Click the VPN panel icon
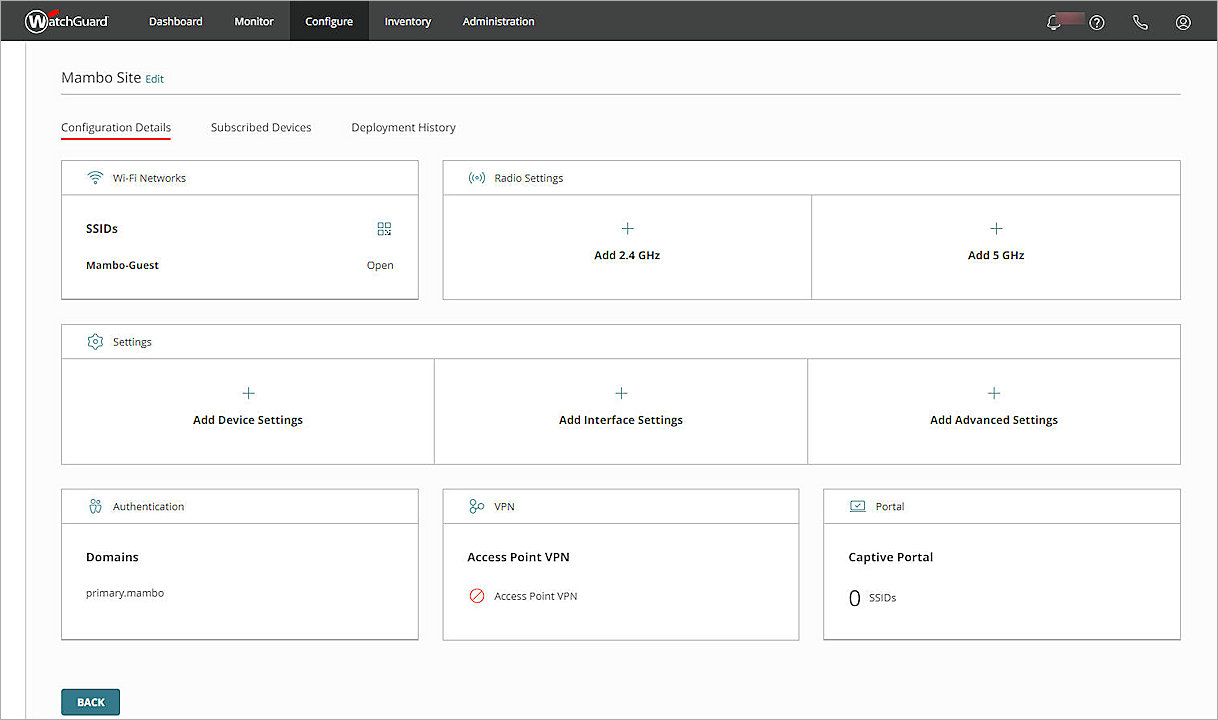1218x720 pixels. (x=476, y=505)
